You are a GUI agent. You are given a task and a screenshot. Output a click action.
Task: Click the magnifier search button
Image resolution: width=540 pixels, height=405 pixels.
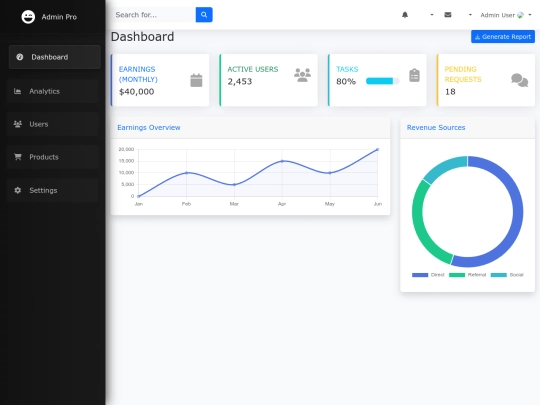pyautogui.click(x=204, y=15)
